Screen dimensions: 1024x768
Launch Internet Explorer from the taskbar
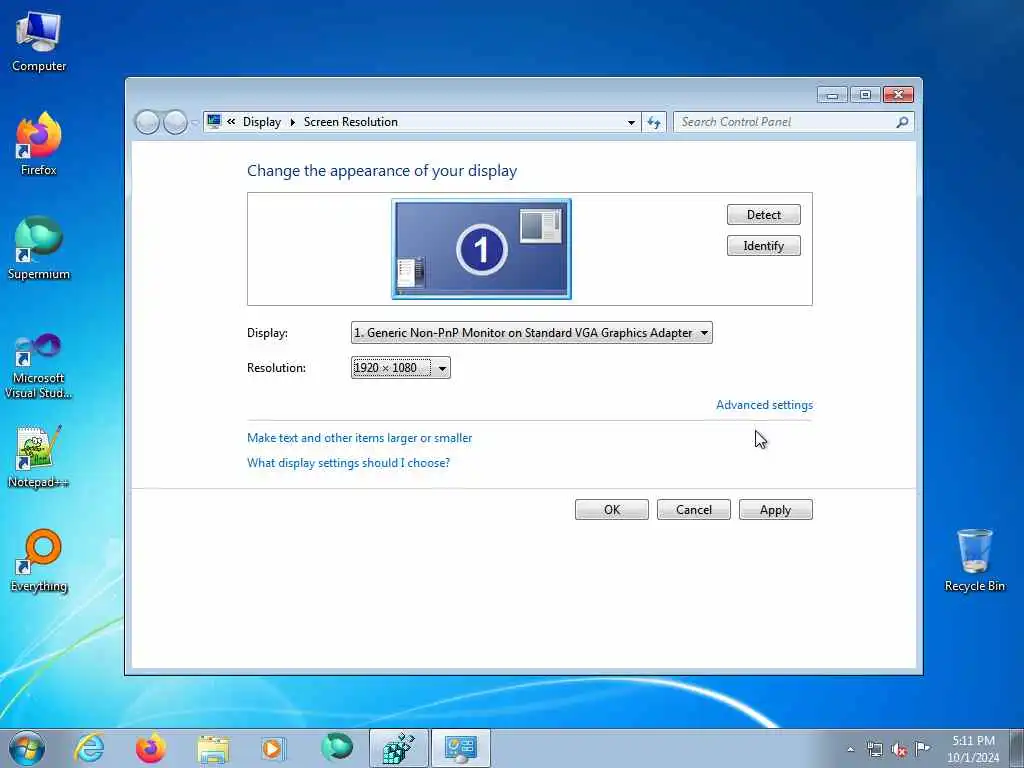[x=89, y=748]
